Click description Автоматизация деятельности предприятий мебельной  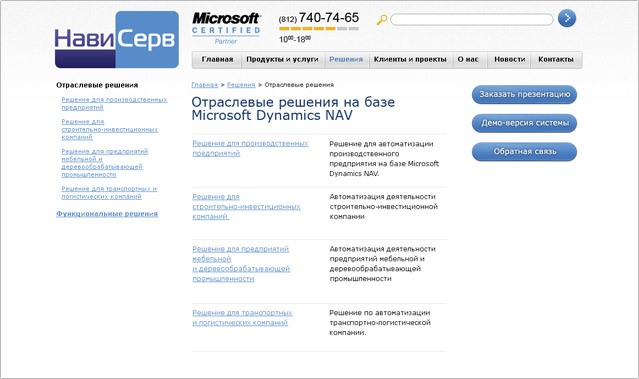(382, 264)
